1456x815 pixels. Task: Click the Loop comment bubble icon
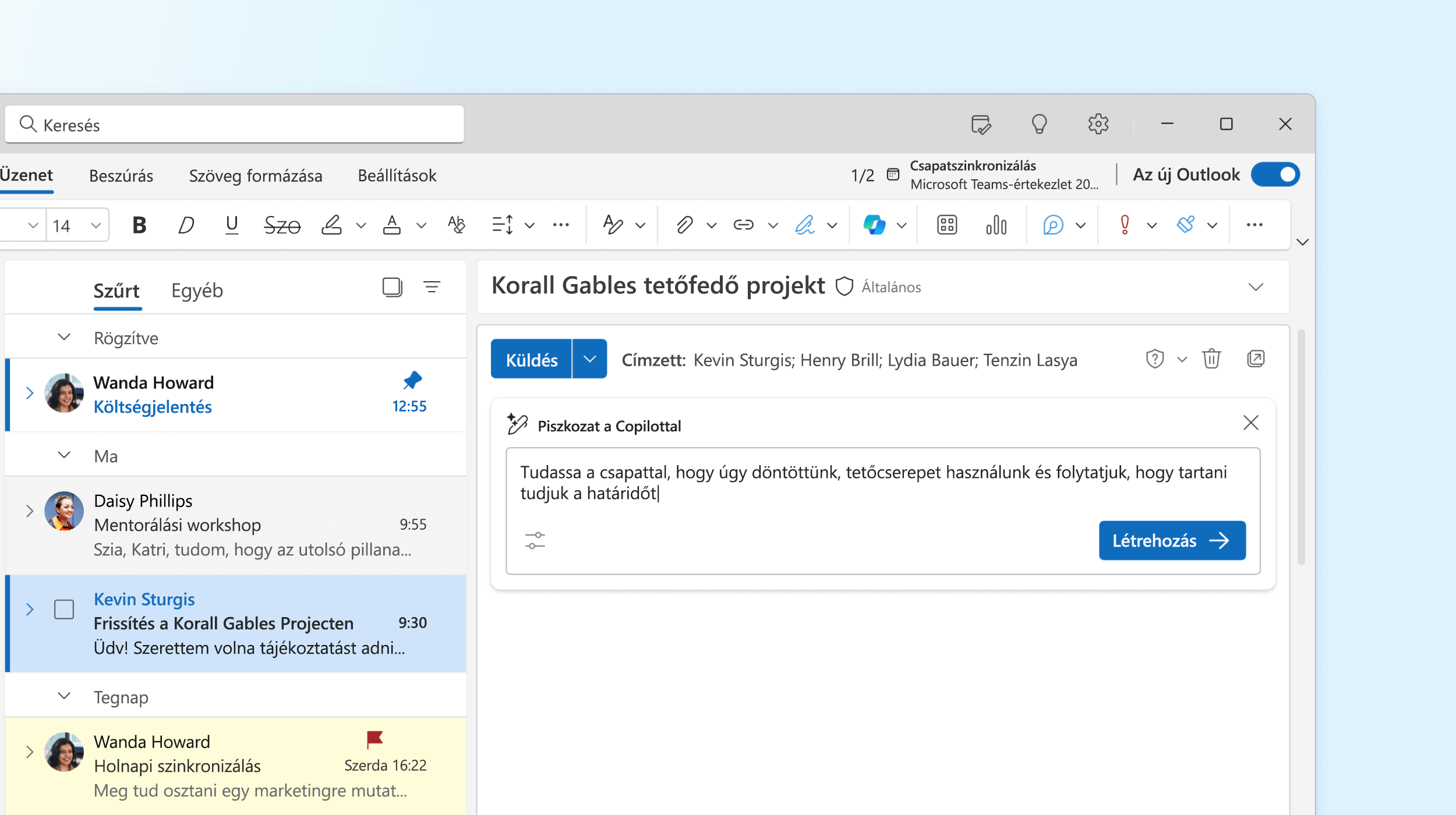click(x=1053, y=225)
